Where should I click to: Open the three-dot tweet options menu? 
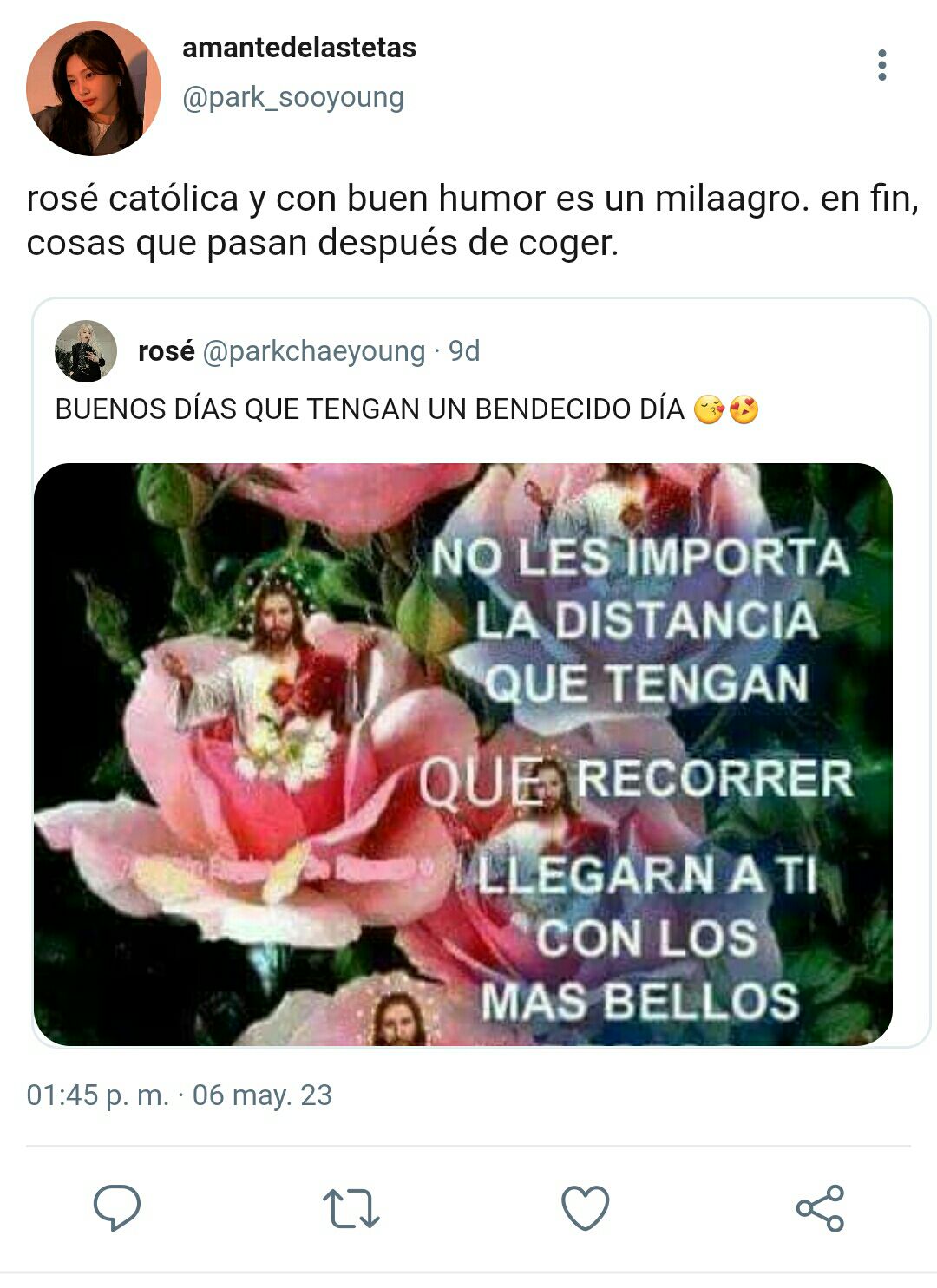(881, 65)
